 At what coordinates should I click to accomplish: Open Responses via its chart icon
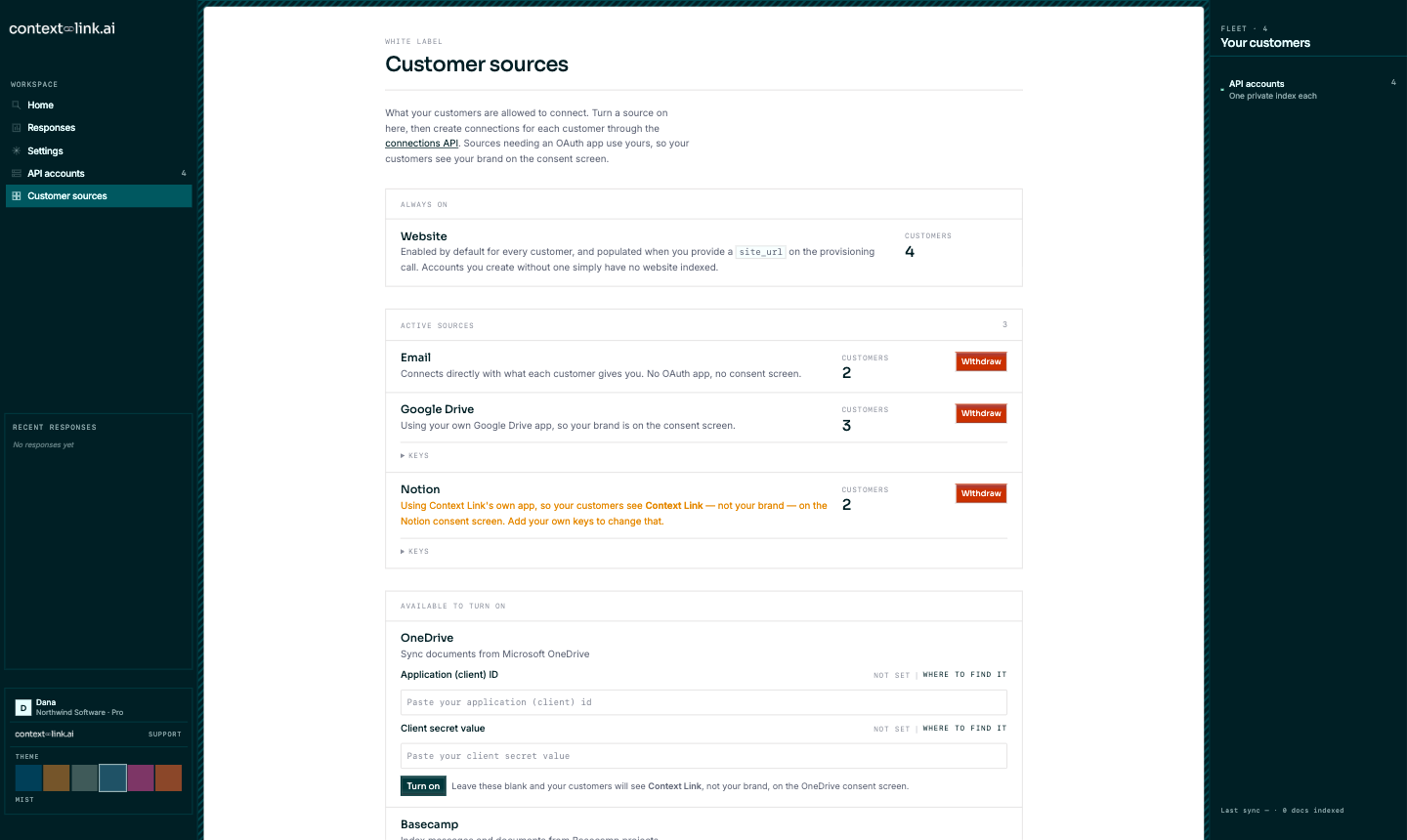(16, 128)
